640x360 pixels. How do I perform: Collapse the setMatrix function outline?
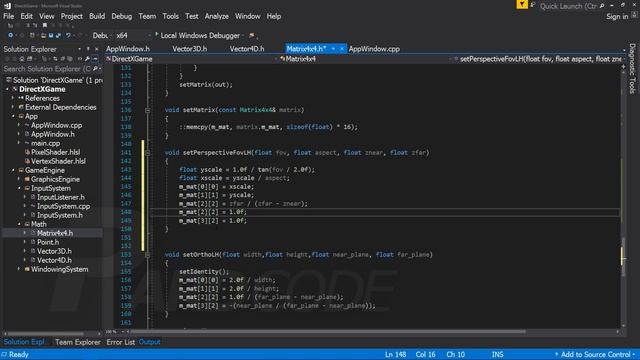(148, 110)
